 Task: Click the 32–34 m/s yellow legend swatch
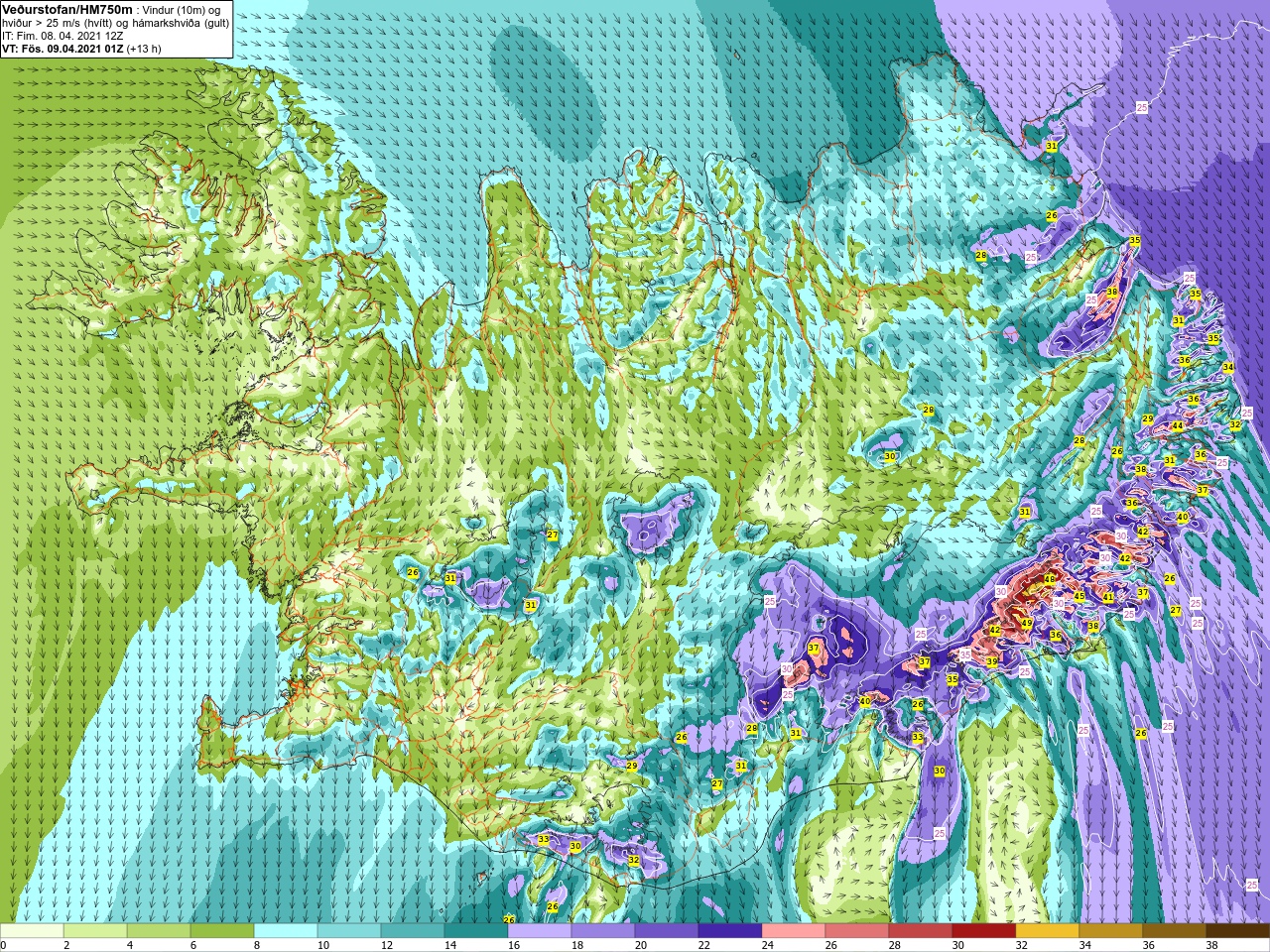click(1048, 931)
